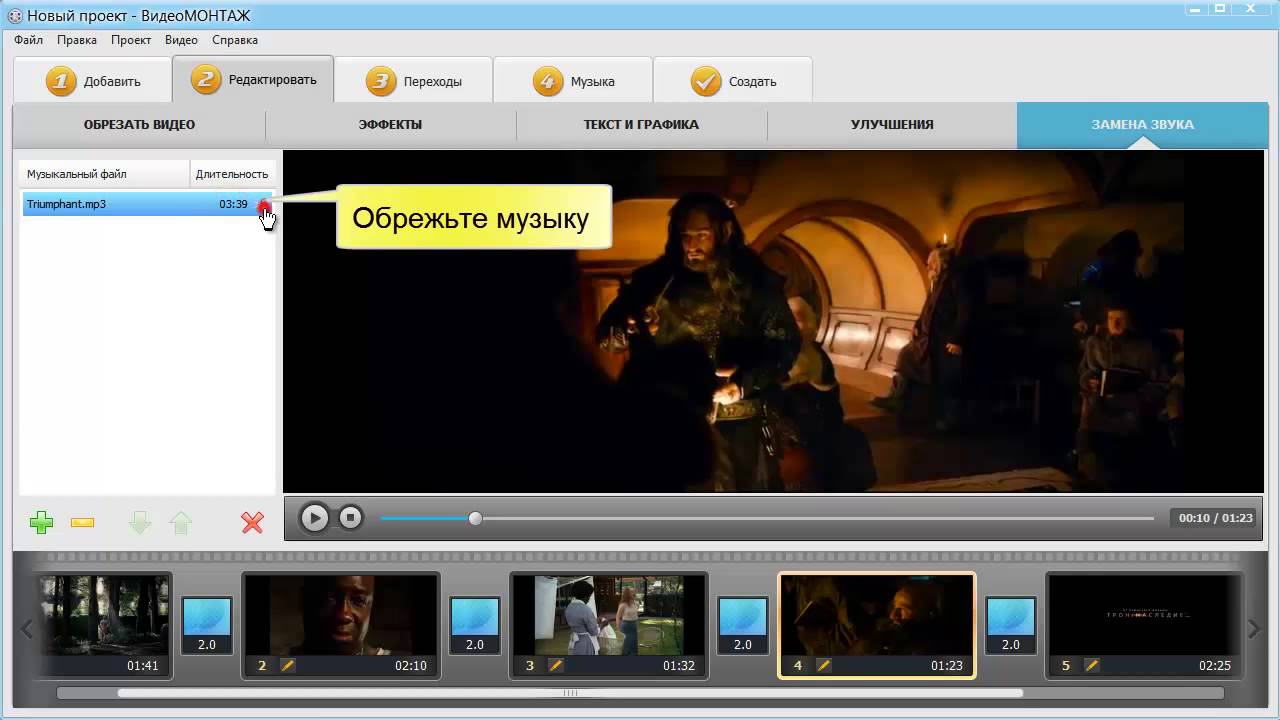Click the playback position slider handle

475,518
